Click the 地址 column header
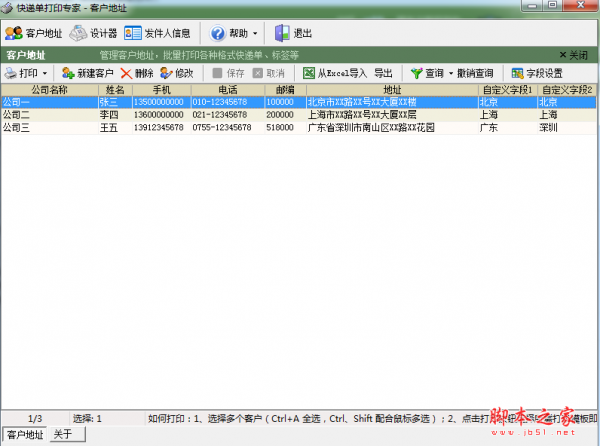Viewport: 600px width, 446px height. (392, 90)
